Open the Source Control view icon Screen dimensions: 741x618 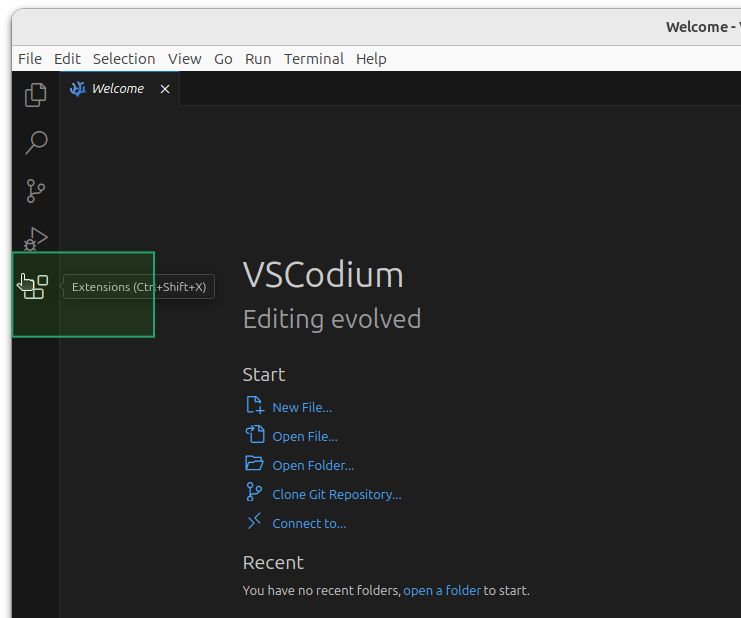point(35,191)
